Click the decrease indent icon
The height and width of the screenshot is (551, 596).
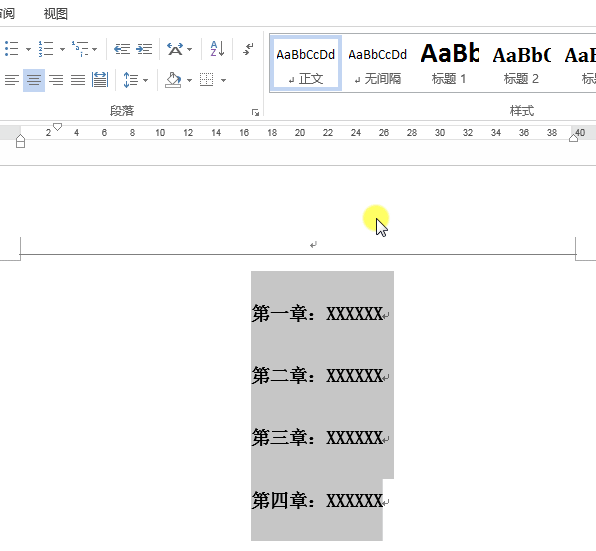click(122, 49)
